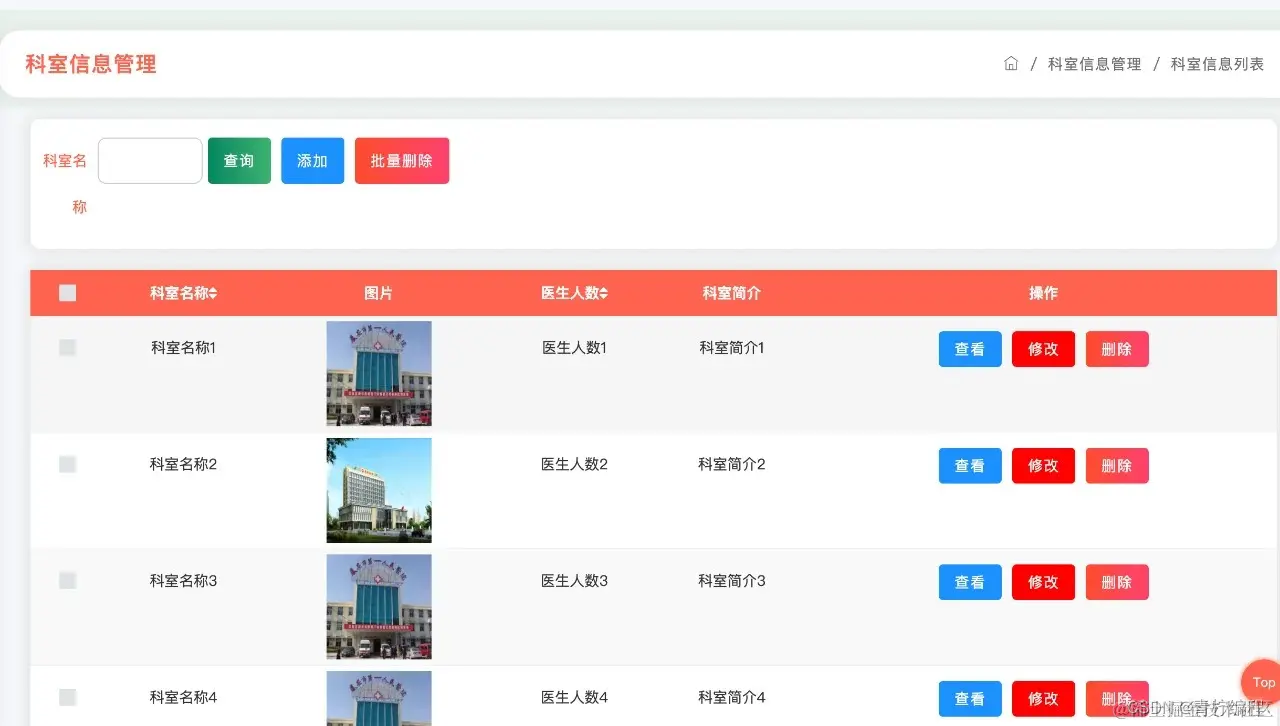Click the 操作 column header
The height and width of the screenshot is (726, 1280).
point(1043,293)
